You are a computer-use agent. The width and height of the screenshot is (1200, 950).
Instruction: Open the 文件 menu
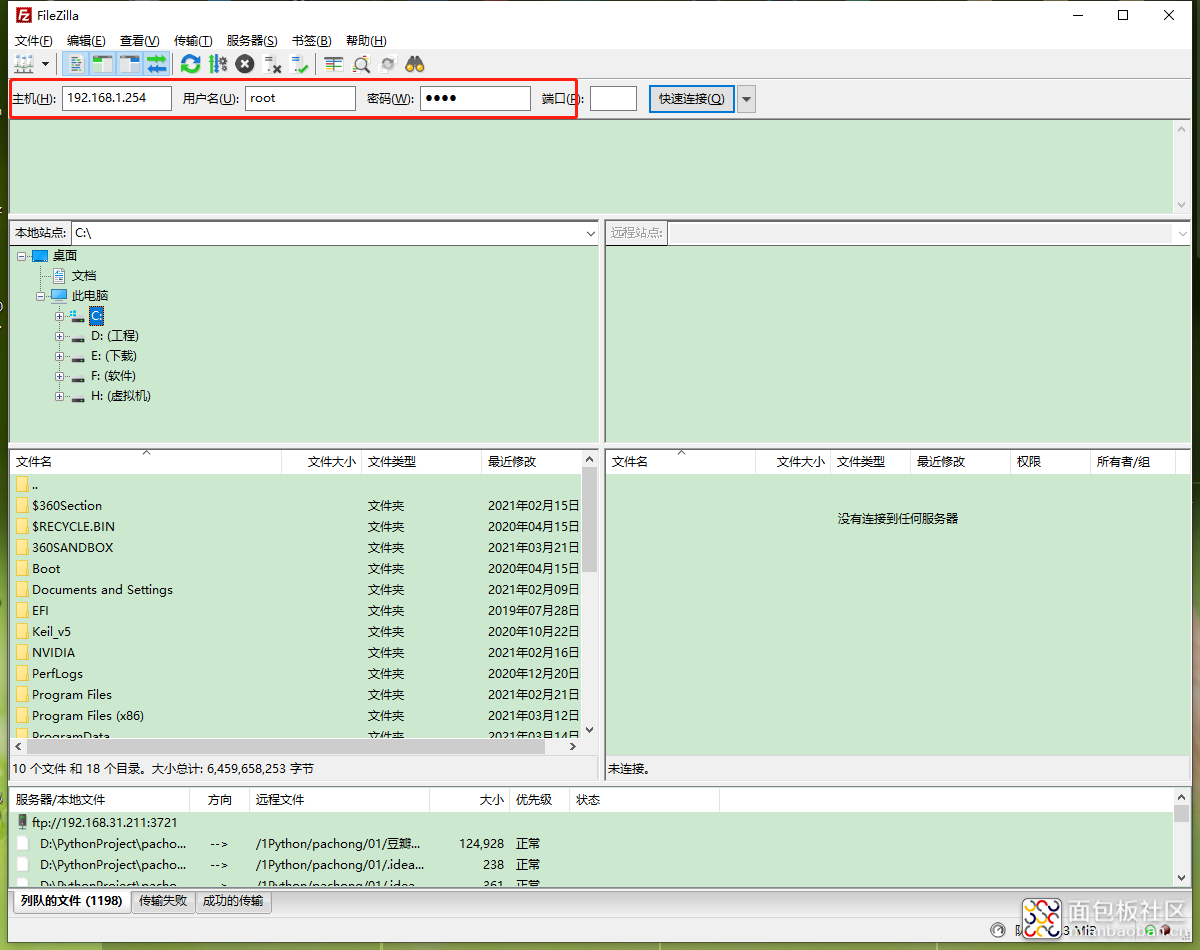click(33, 40)
